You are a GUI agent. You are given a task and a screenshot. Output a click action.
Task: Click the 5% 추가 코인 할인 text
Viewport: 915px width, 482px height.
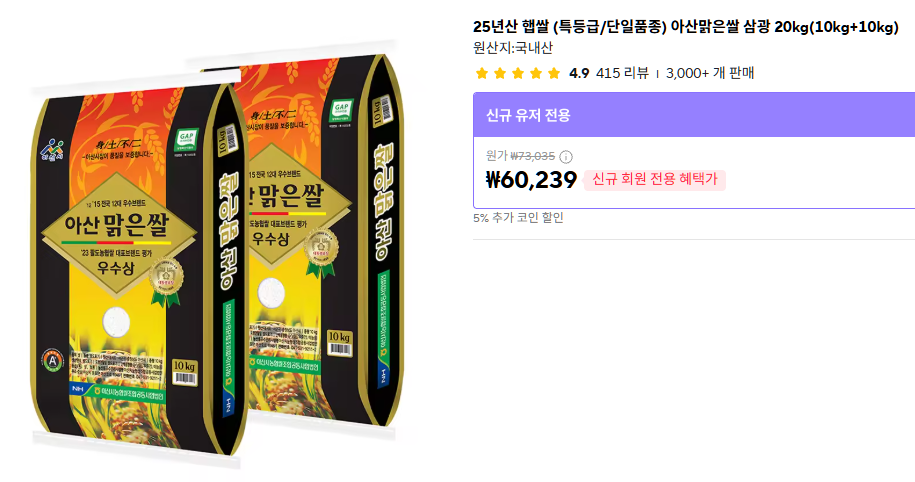tap(518, 218)
